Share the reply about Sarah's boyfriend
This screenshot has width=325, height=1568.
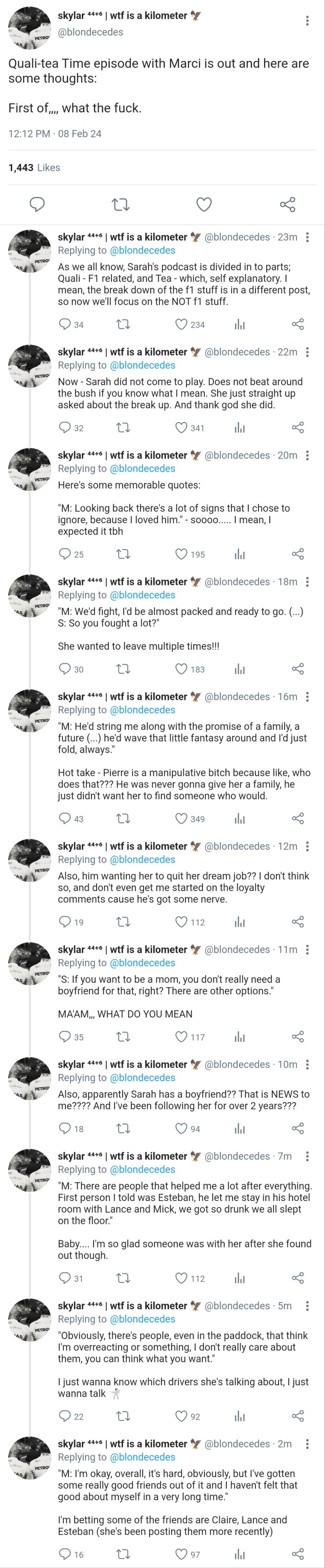297,1129
